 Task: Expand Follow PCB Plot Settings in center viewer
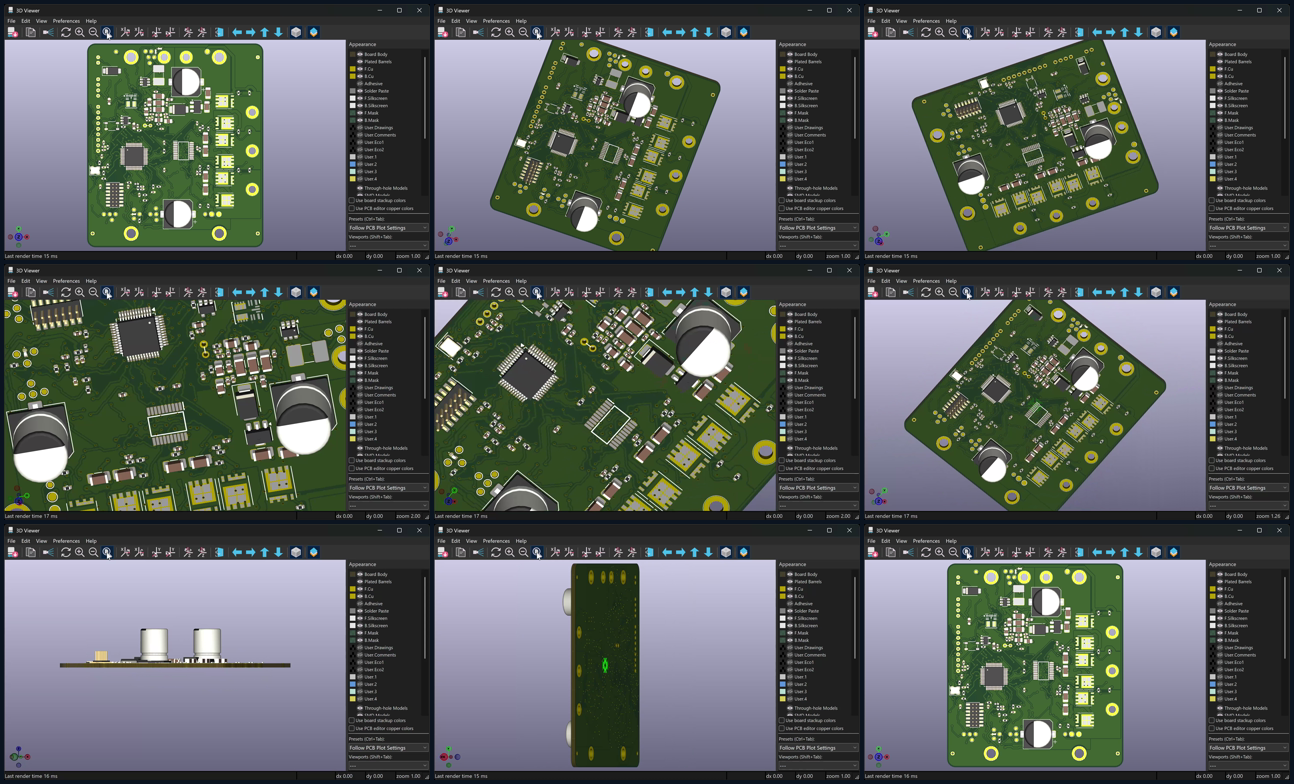pyautogui.click(x=818, y=488)
